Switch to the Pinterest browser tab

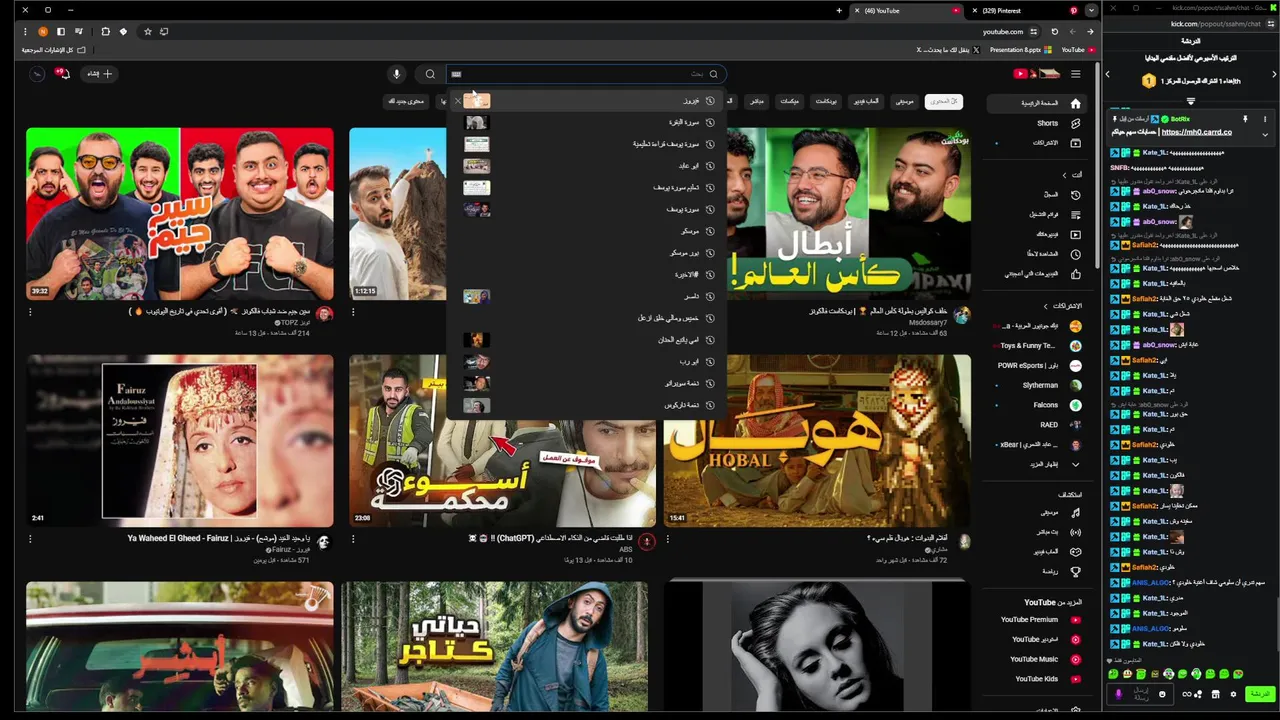tap(1025, 10)
